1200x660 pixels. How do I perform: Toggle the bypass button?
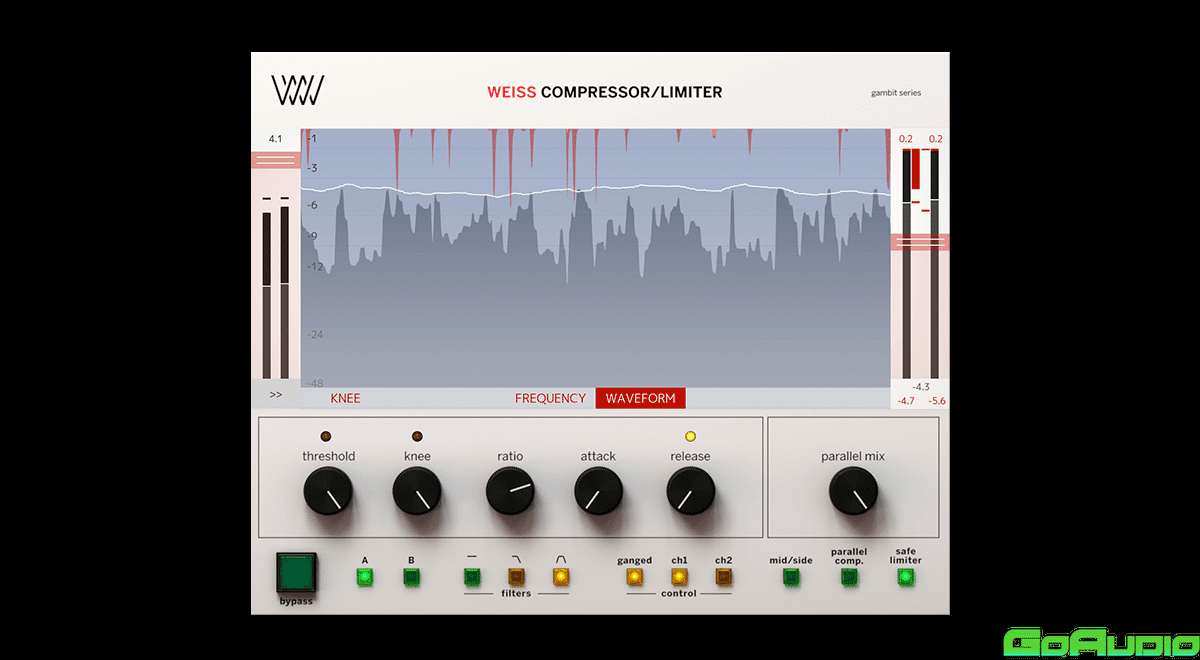296,572
